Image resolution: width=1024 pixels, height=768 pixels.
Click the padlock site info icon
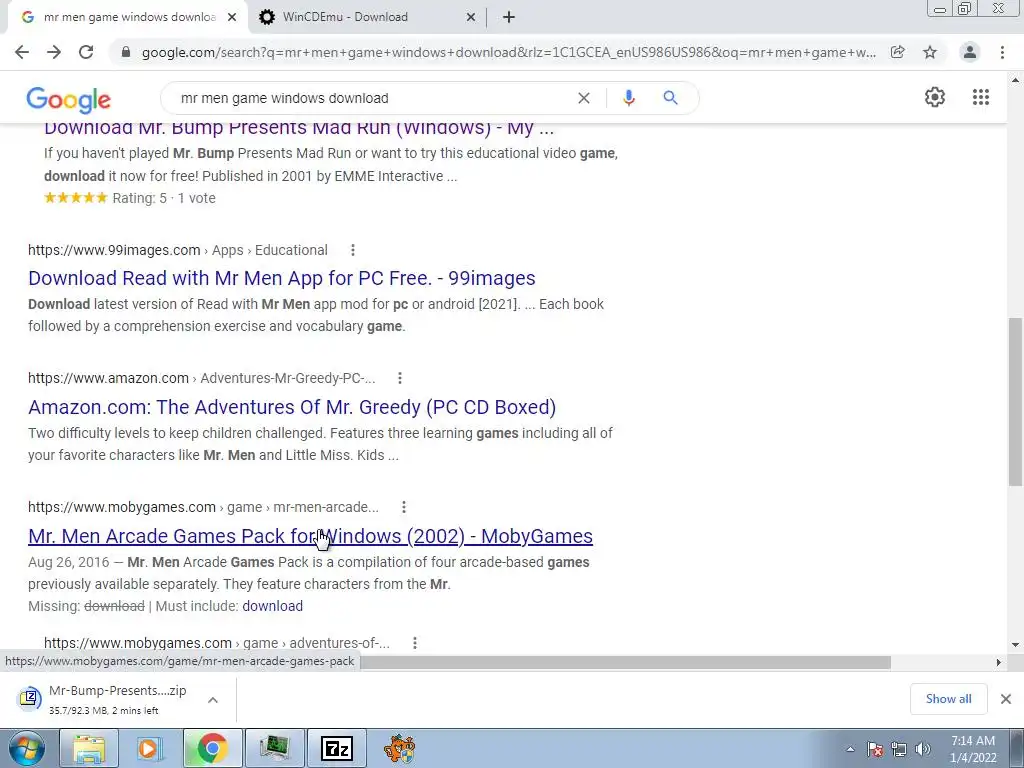(x=126, y=52)
